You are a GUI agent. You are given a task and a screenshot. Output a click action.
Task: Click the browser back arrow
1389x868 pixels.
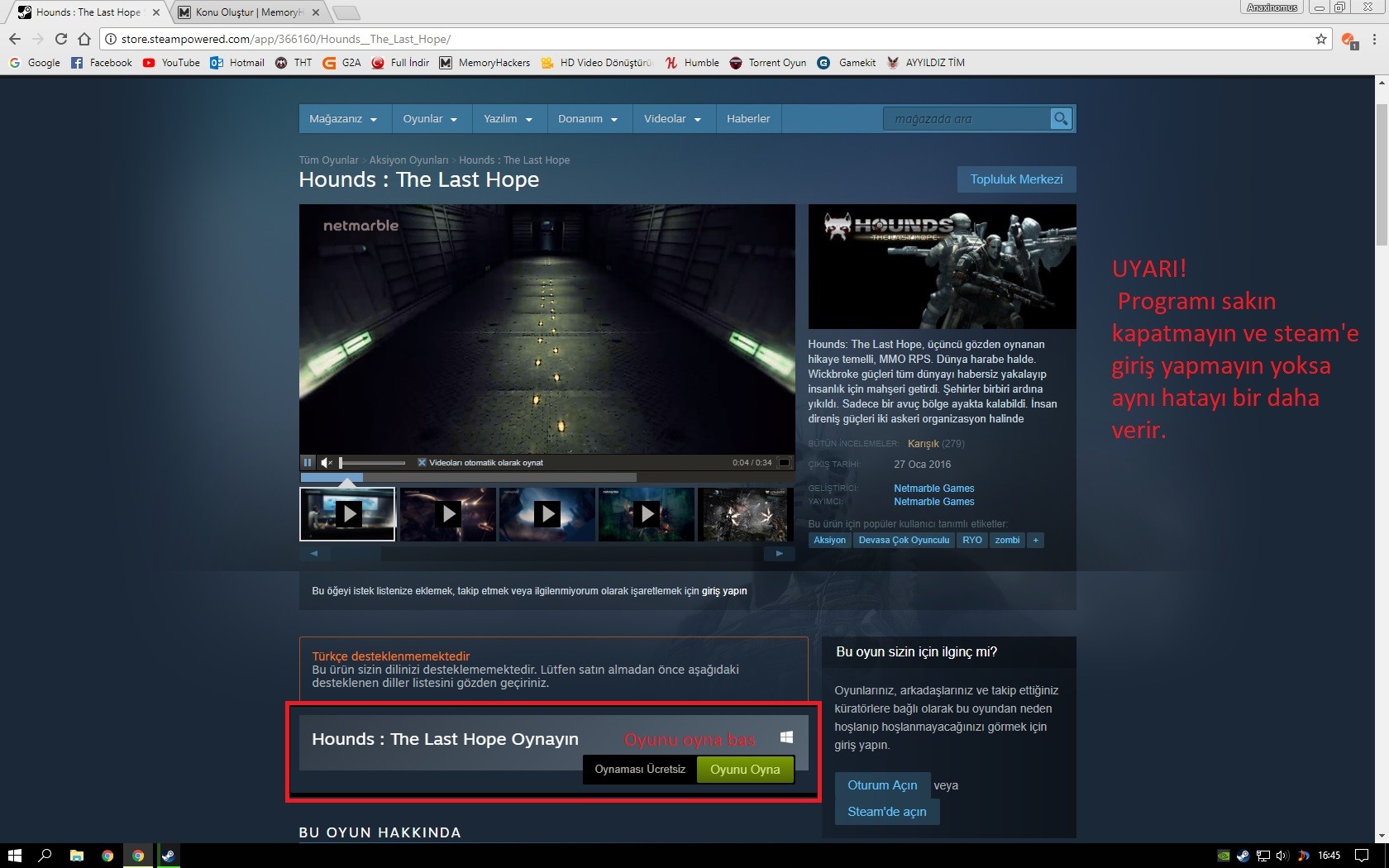(15, 39)
